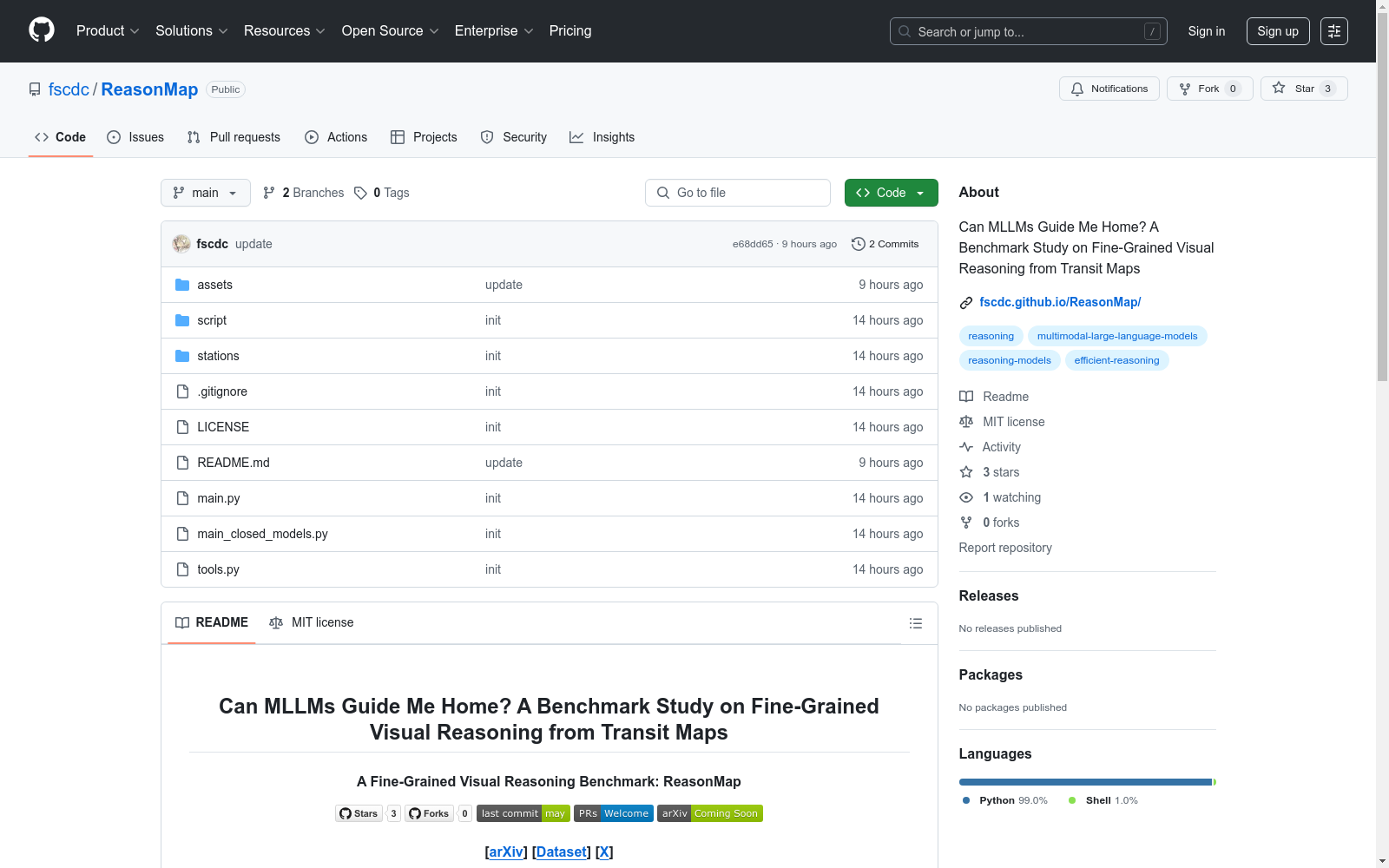Screen dimensions: 1389x868
Task: Click the Sign in link
Action: tap(1207, 31)
